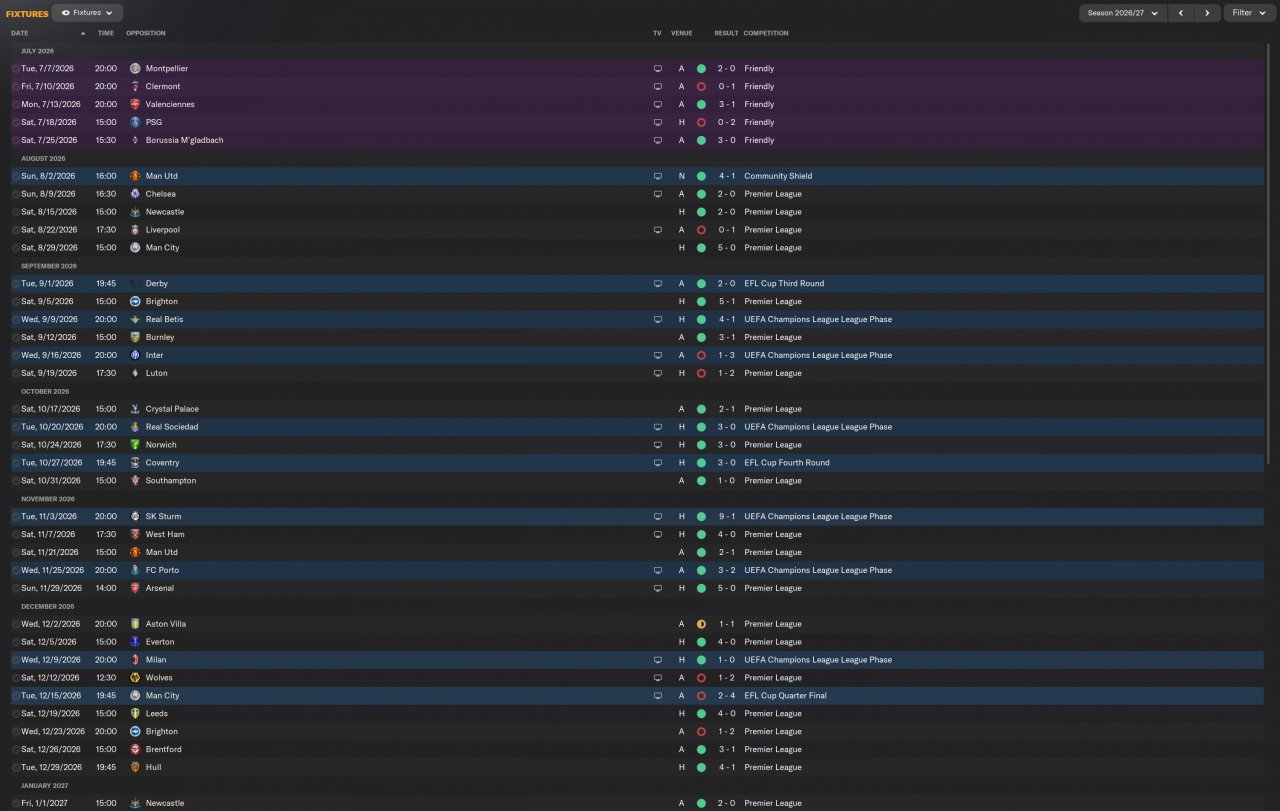
Task: Click the TV icon on the Montpellier row
Action: point(658,69)
